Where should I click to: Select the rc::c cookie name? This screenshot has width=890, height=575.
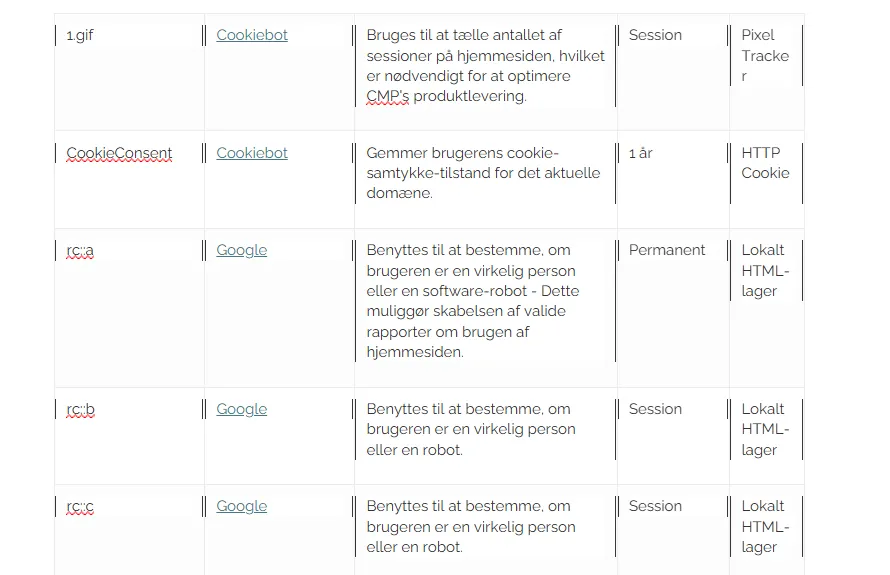pyautogui.click(x=80, y=506)
